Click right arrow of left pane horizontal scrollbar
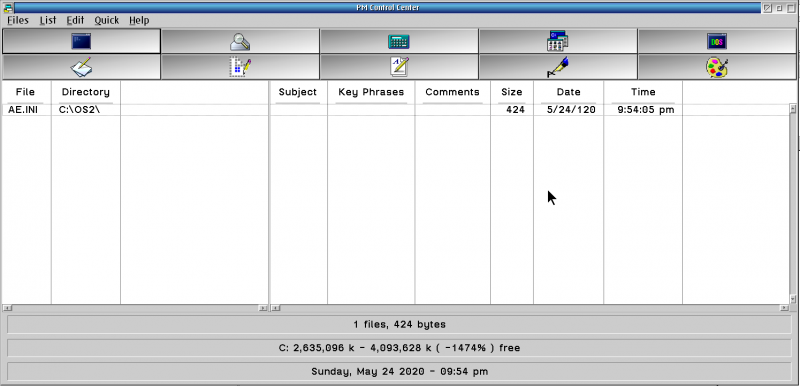 pyautogui.click(x=263, y=308)
